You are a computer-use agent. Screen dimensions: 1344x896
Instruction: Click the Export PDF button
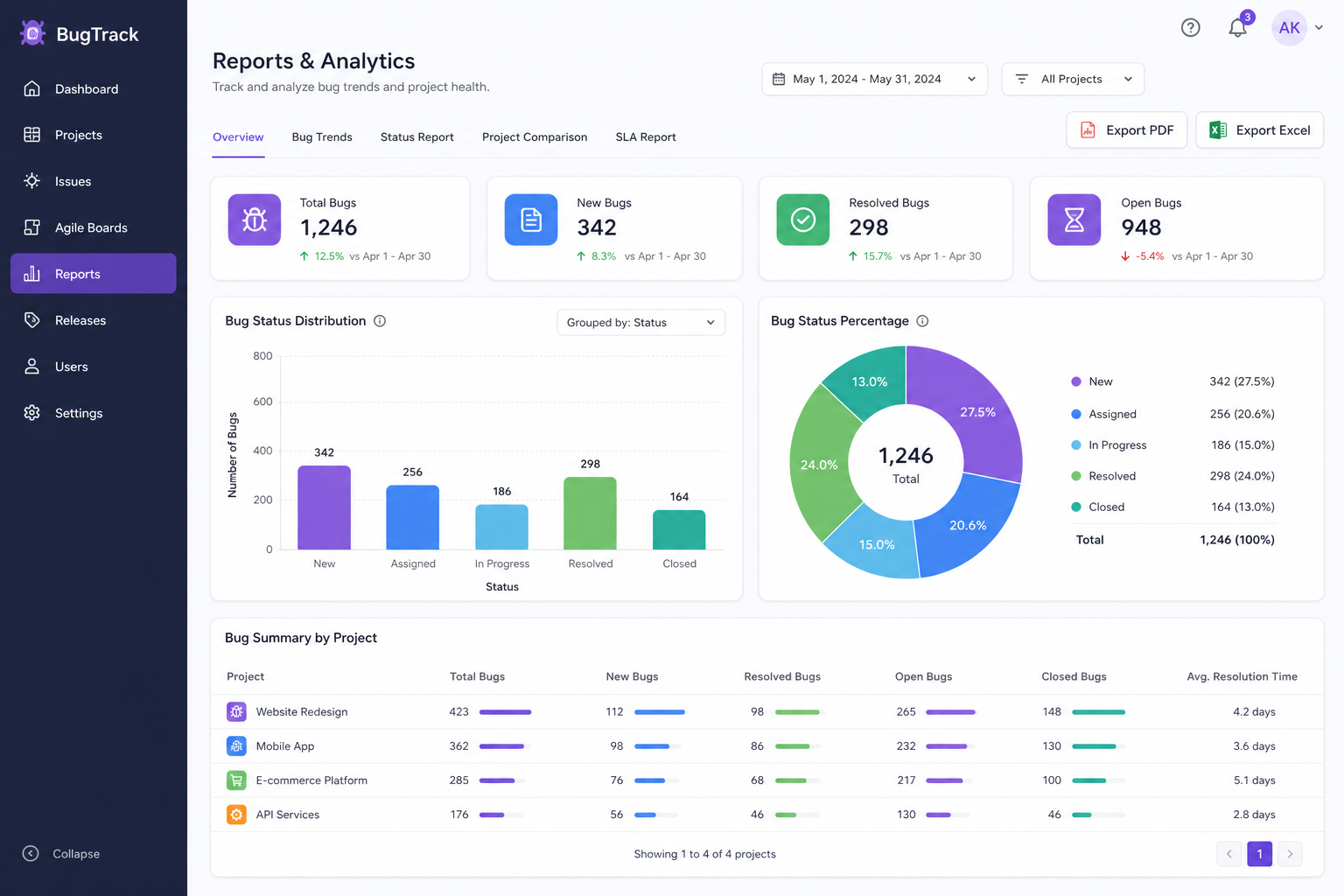(x=1126, y=130)
